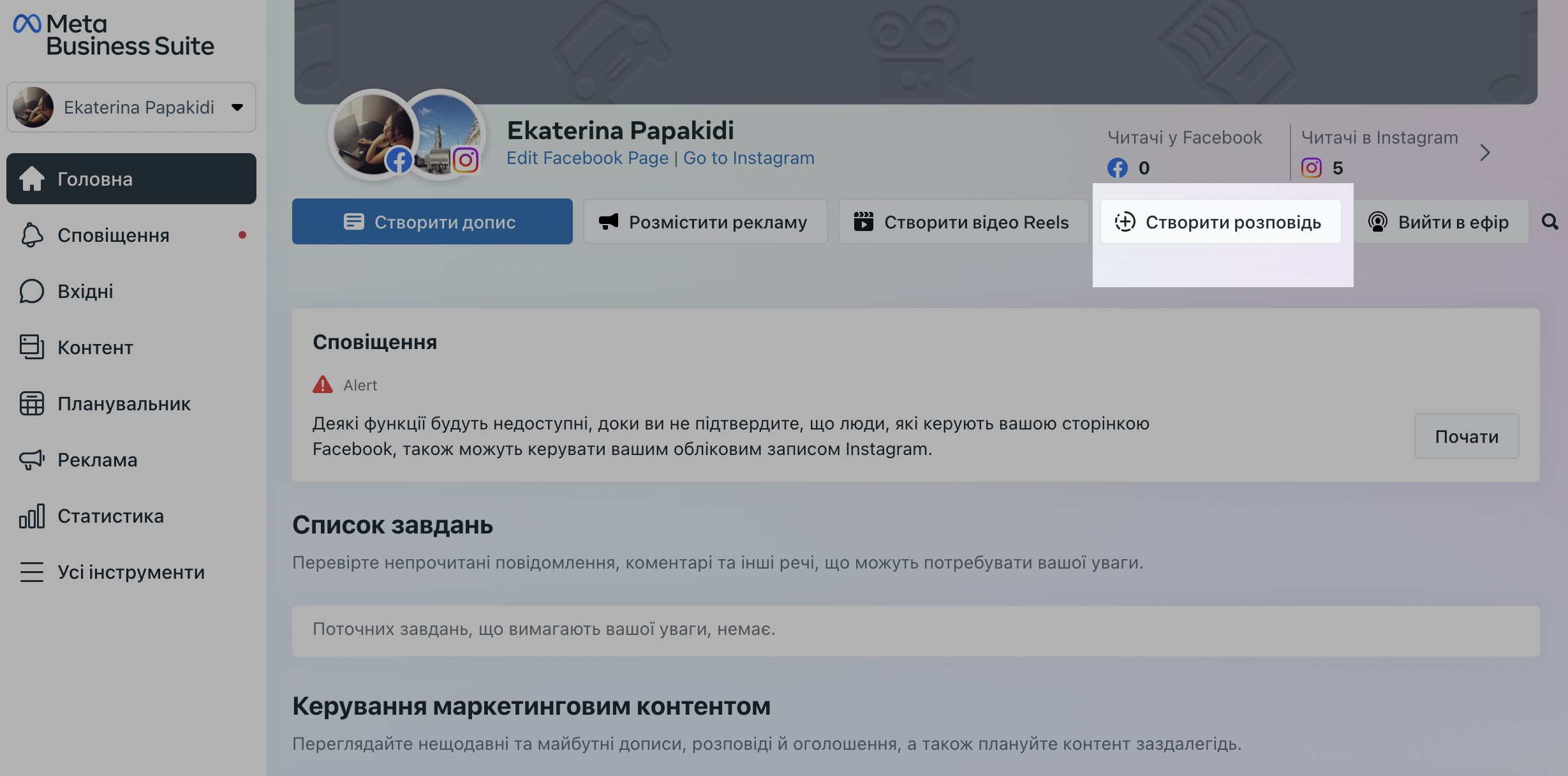The image size is (1568, 776).
Task: Click the Ekaterina Papakidi page name heading
Action: [620, 130]
